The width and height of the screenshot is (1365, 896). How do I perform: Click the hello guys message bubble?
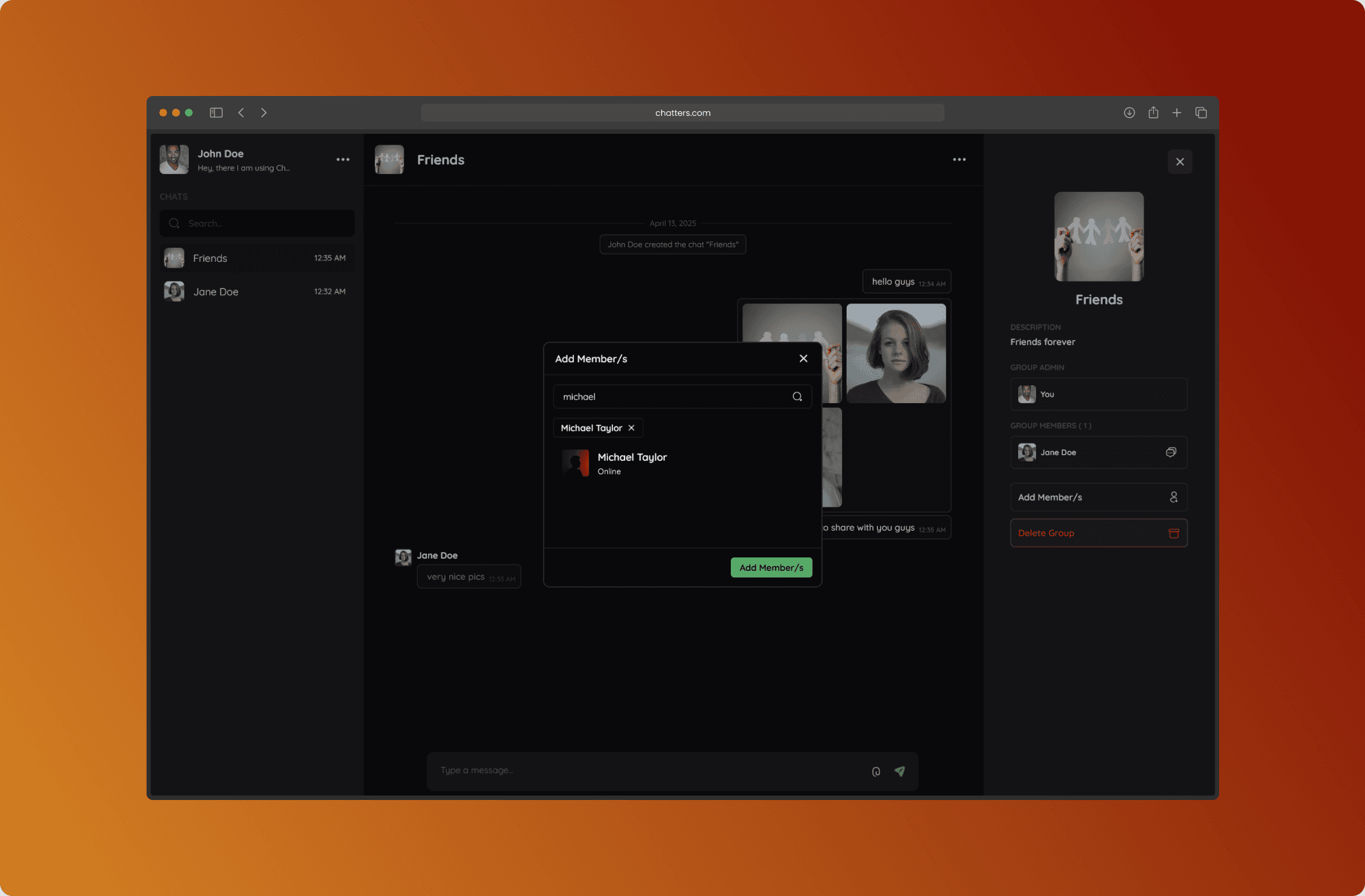(x=907, y=282)
